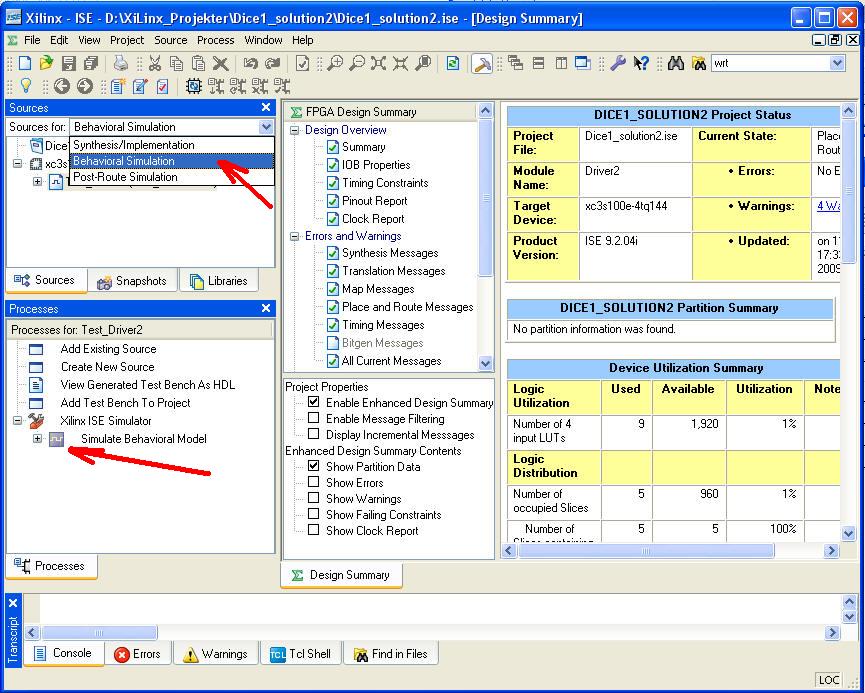The image size is (865, 693).
Task: Click the Save All toolbar icon
Action: click(x=91, y=63)
